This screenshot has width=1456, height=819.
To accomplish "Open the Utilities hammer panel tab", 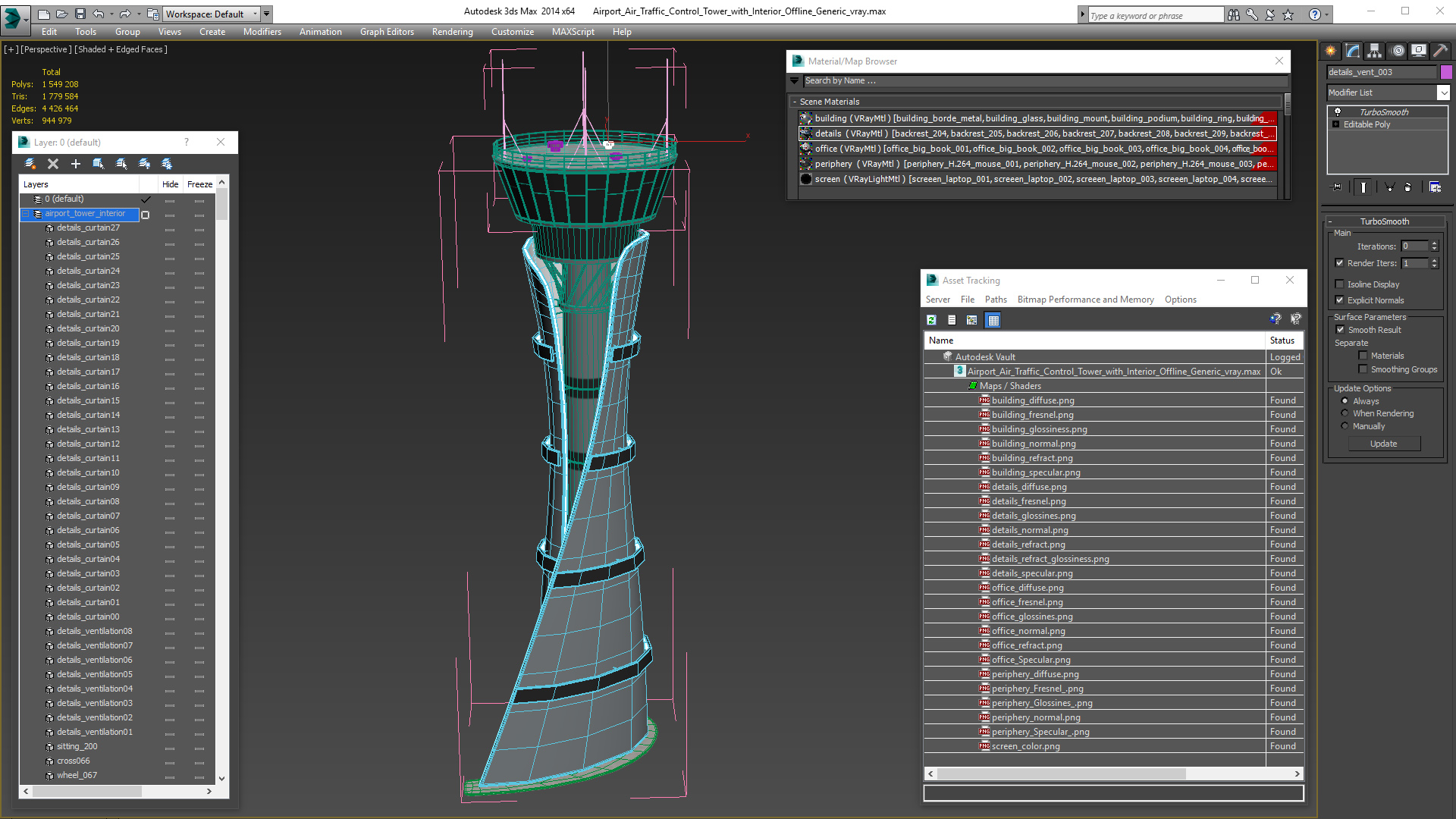I will [1441, 51].
